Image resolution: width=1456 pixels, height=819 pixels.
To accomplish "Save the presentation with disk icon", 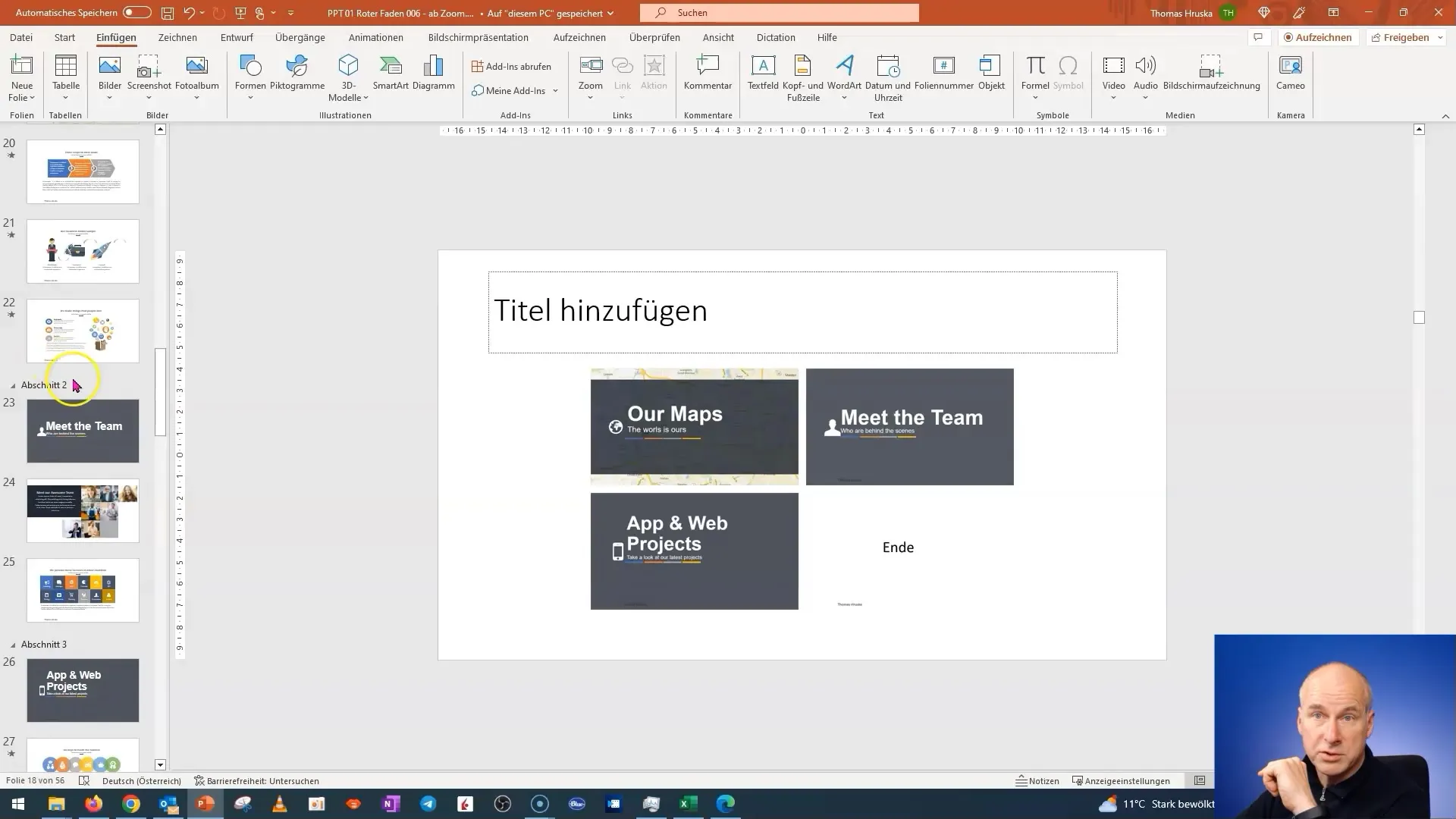I will (x=168, y=13).
